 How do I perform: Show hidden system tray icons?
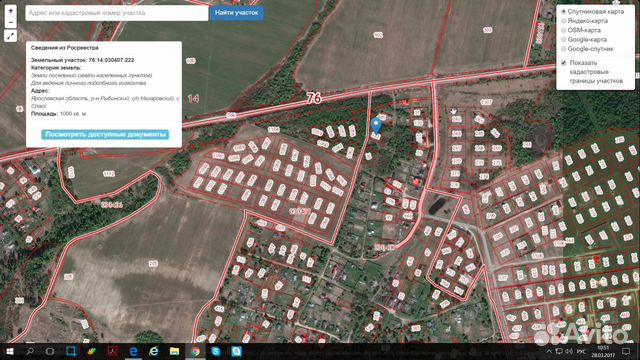tap(549, 351)
